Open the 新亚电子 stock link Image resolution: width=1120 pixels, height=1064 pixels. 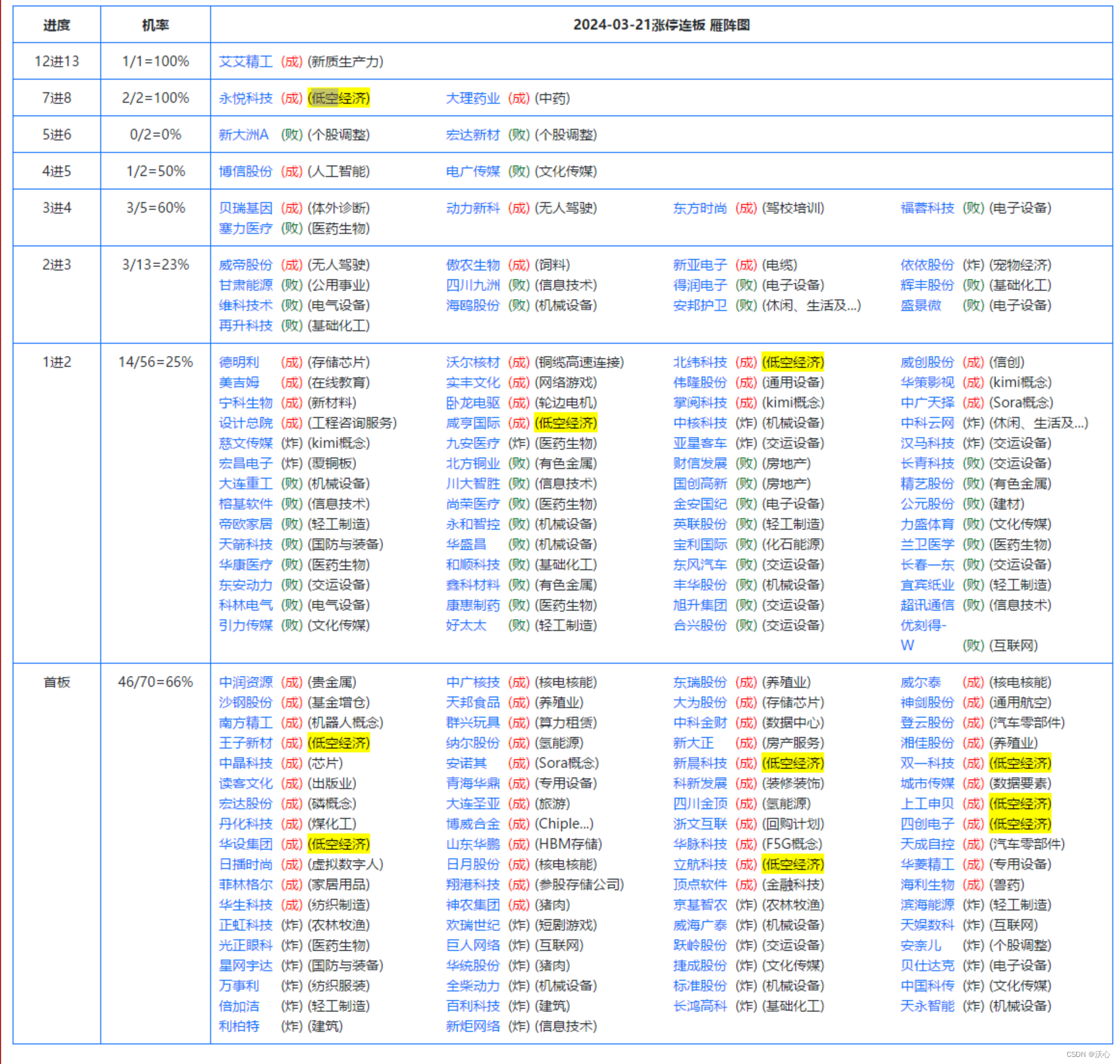(700, 265)
